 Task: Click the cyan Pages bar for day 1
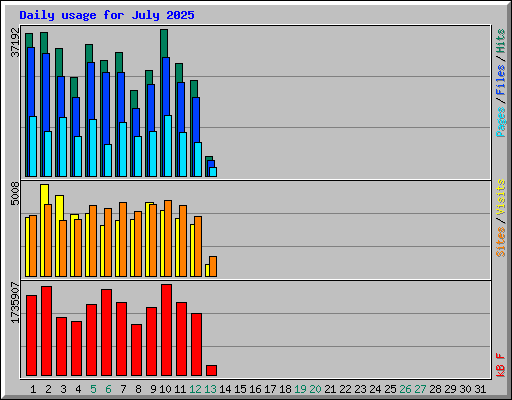[x=33, y=146]
